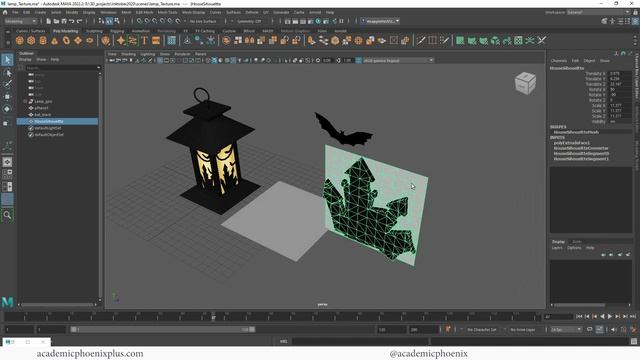640x360 pixels.
Task: Undo the last action with the toolbar icon
Action: pos(72,21)
